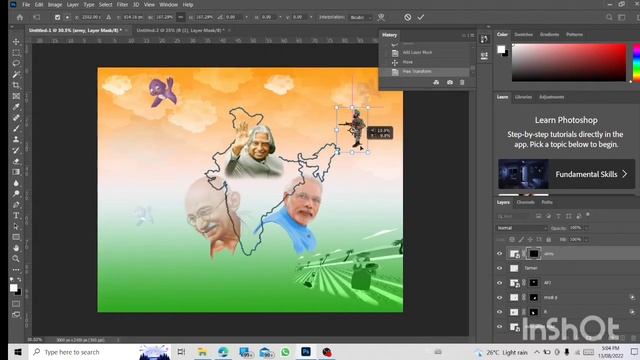
Task: Expand the Fundamental Skills topic arrow
Action: pyautogui.click(x=624, y=174)
